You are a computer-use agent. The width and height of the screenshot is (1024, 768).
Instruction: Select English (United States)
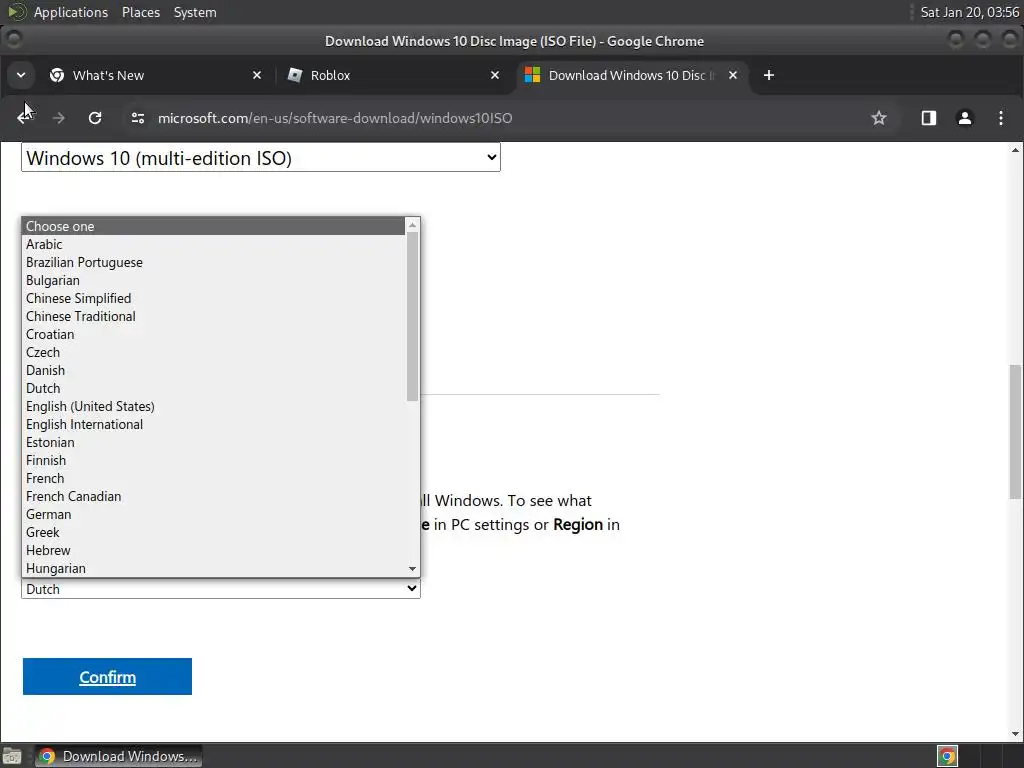[x=214, y=406]
